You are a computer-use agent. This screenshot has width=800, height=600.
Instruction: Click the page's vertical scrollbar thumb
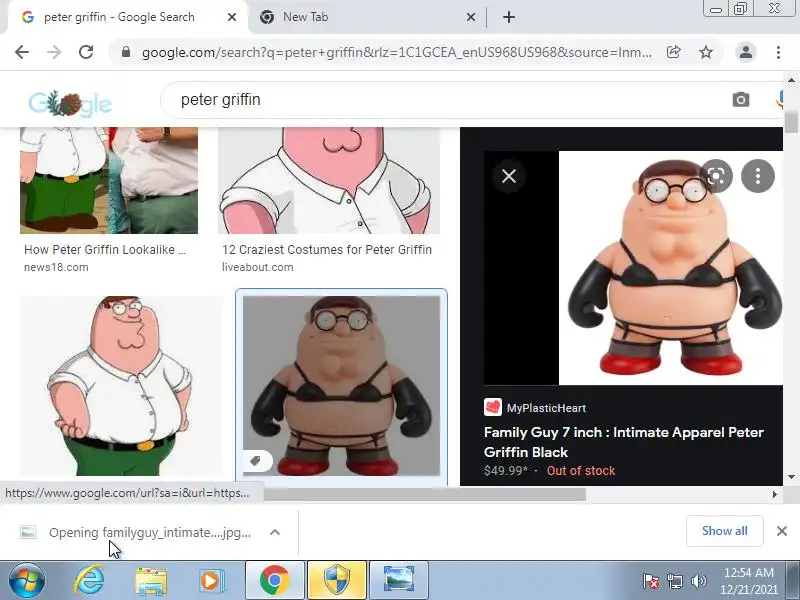(x=791, y=121)
